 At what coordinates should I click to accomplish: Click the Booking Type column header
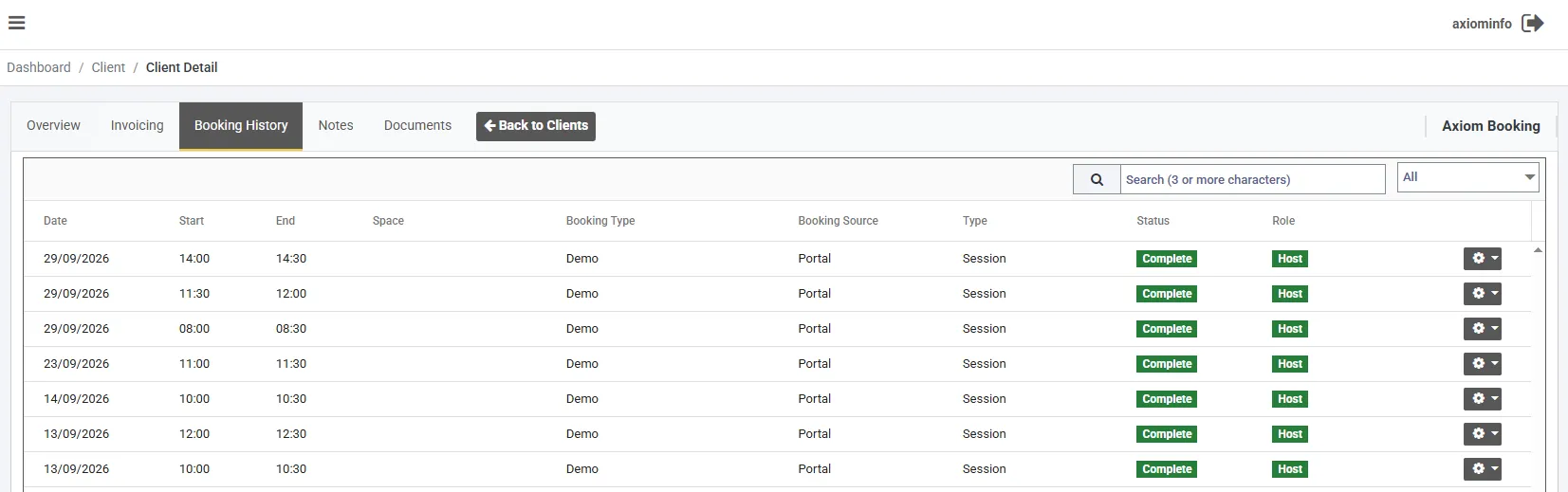pyautogui.click(x=600, y=221)
